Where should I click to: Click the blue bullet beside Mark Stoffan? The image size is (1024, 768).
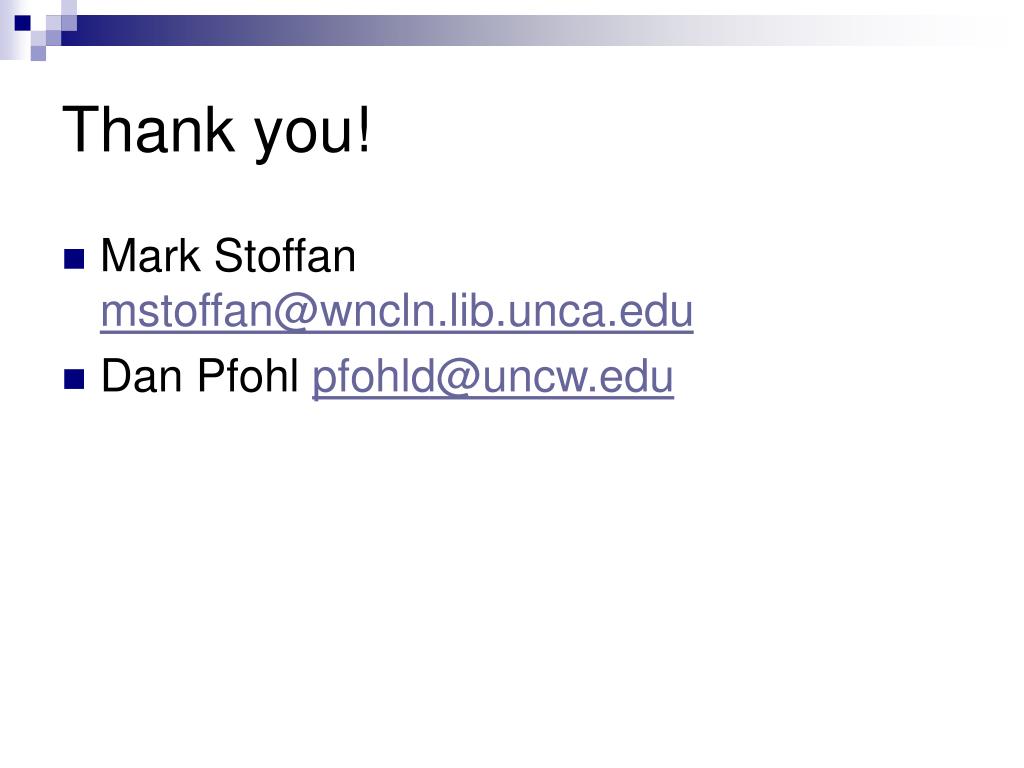[x=74, y=259]
